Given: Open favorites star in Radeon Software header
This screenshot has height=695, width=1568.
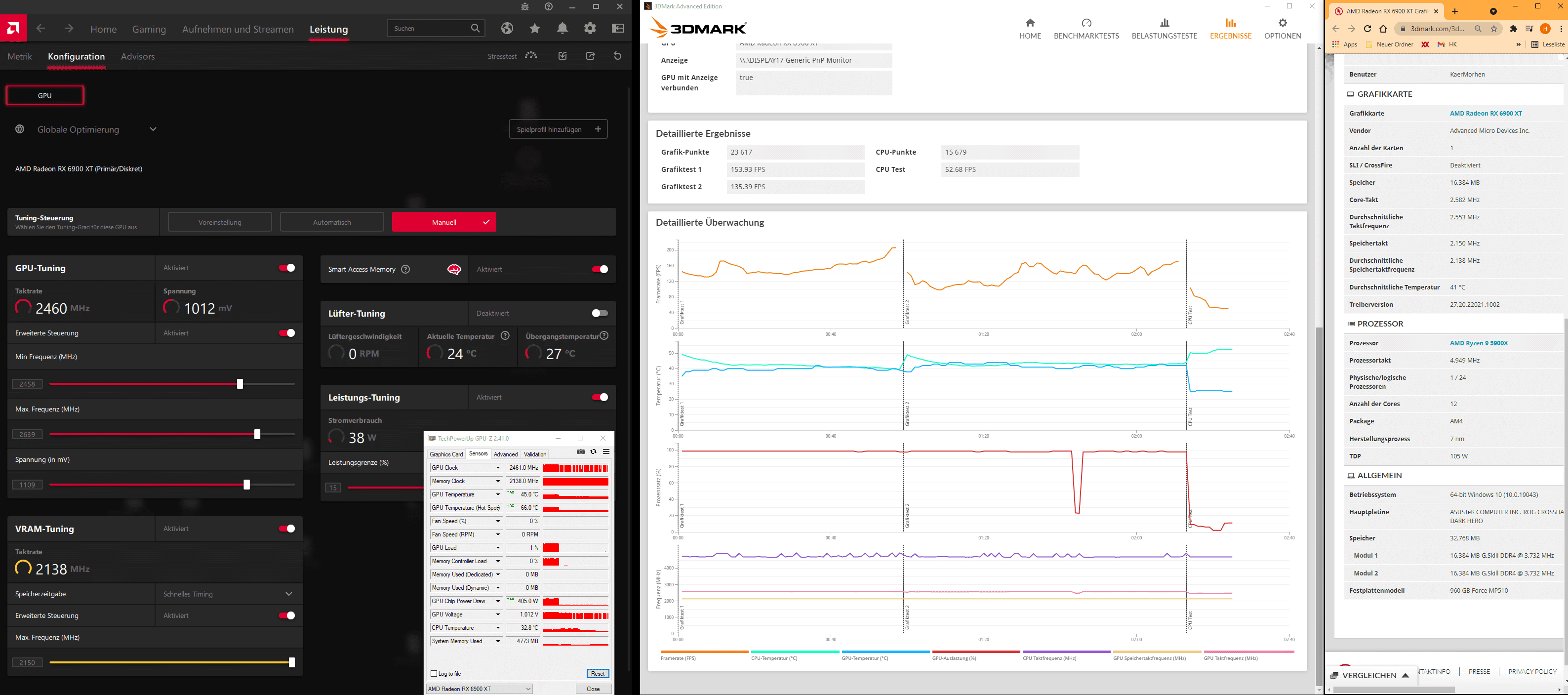Looking at the screenshot, I should [534, 28].
